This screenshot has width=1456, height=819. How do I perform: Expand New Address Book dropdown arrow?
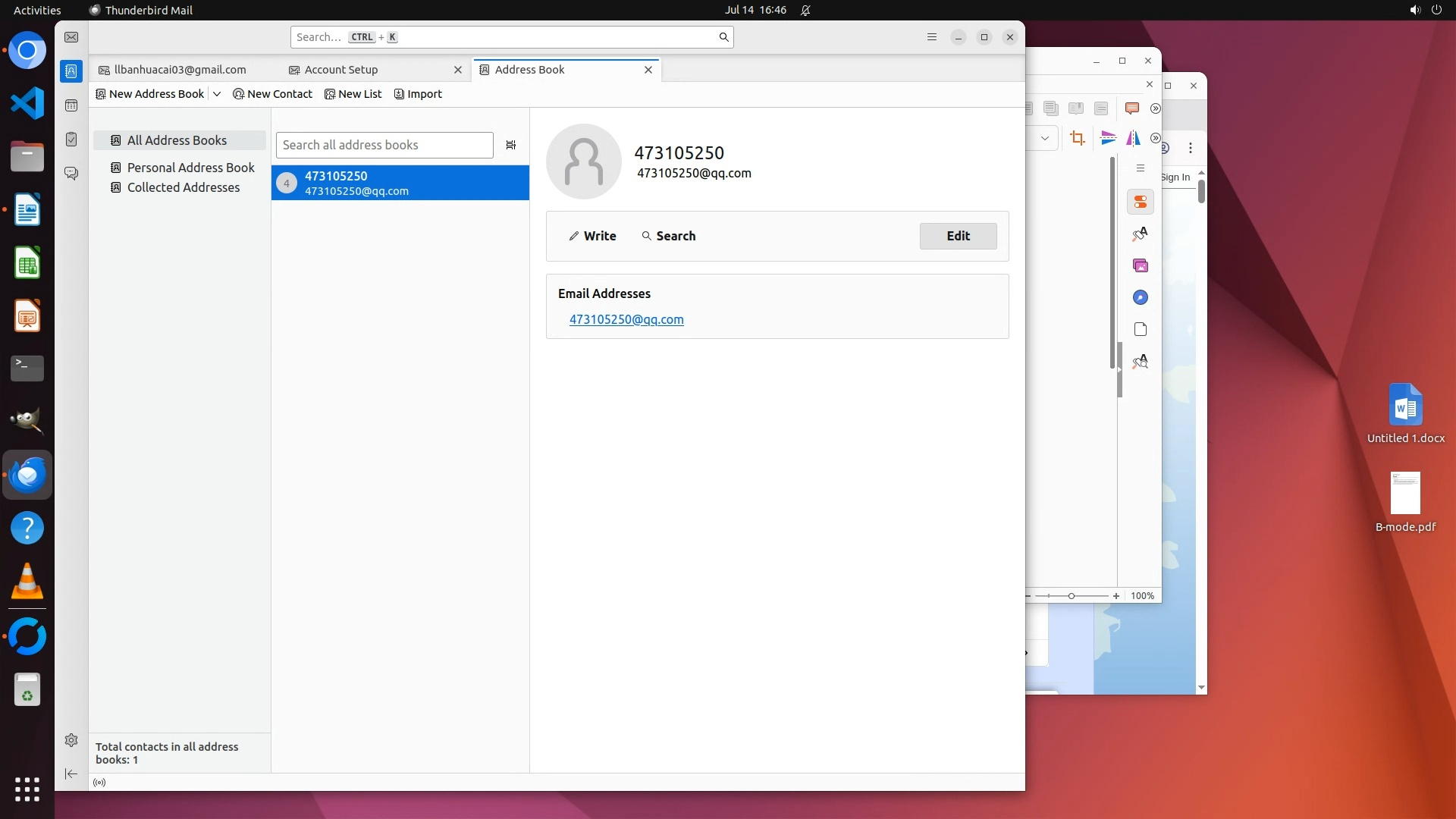[x=217, y=94]
